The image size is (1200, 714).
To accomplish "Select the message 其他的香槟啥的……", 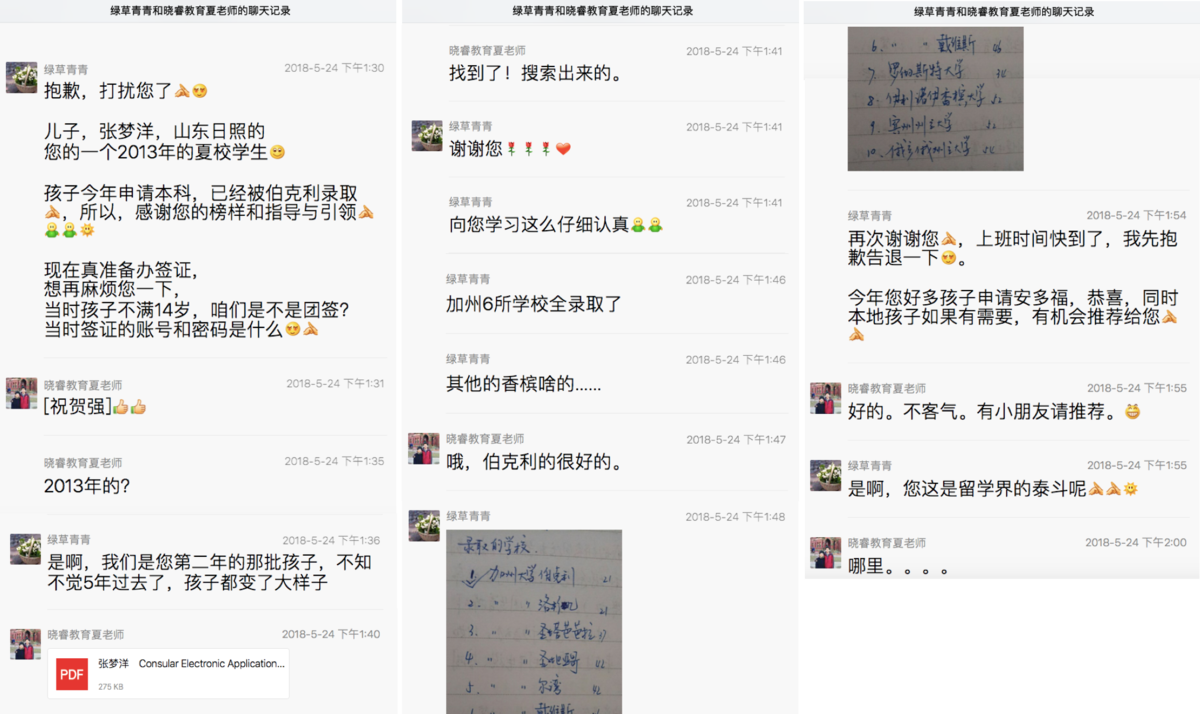I will [x=524, y=383].
